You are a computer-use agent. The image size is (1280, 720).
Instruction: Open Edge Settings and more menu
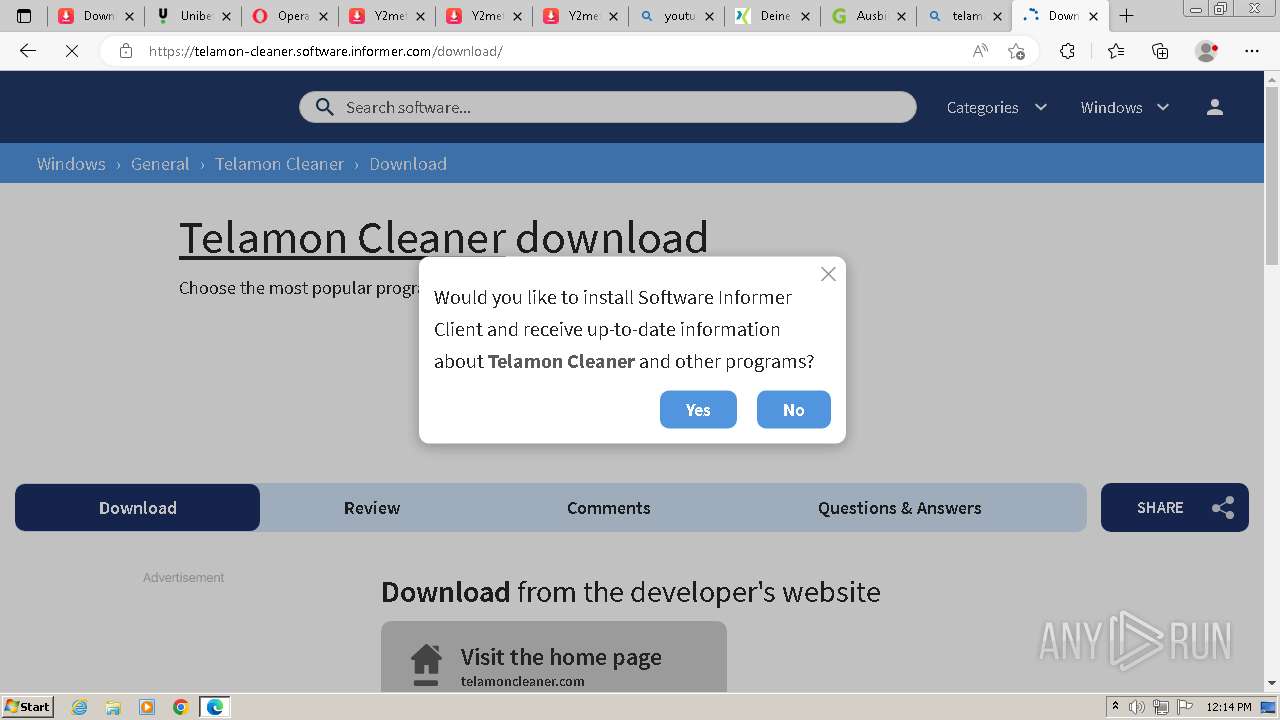coord(1252,51)
